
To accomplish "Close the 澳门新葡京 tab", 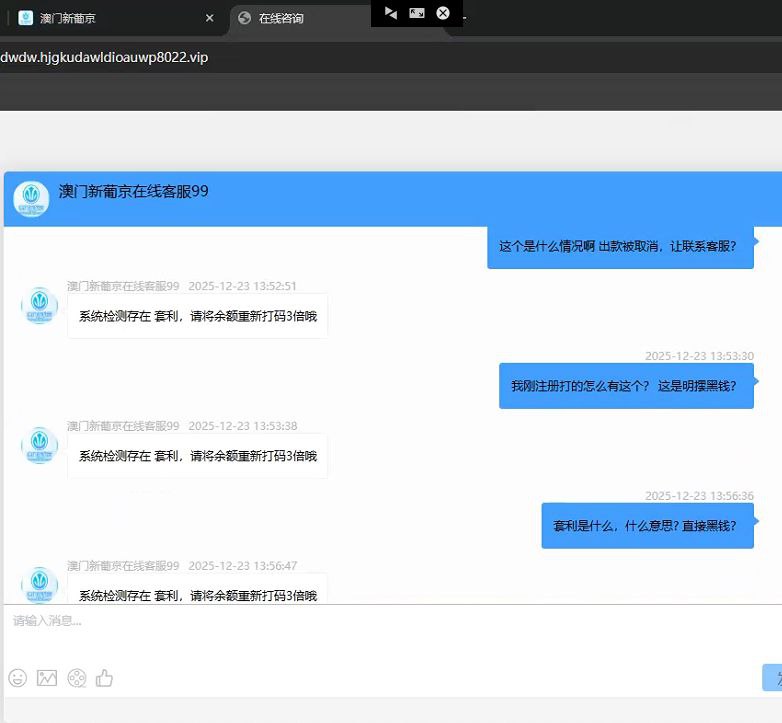I will (209, 18).
